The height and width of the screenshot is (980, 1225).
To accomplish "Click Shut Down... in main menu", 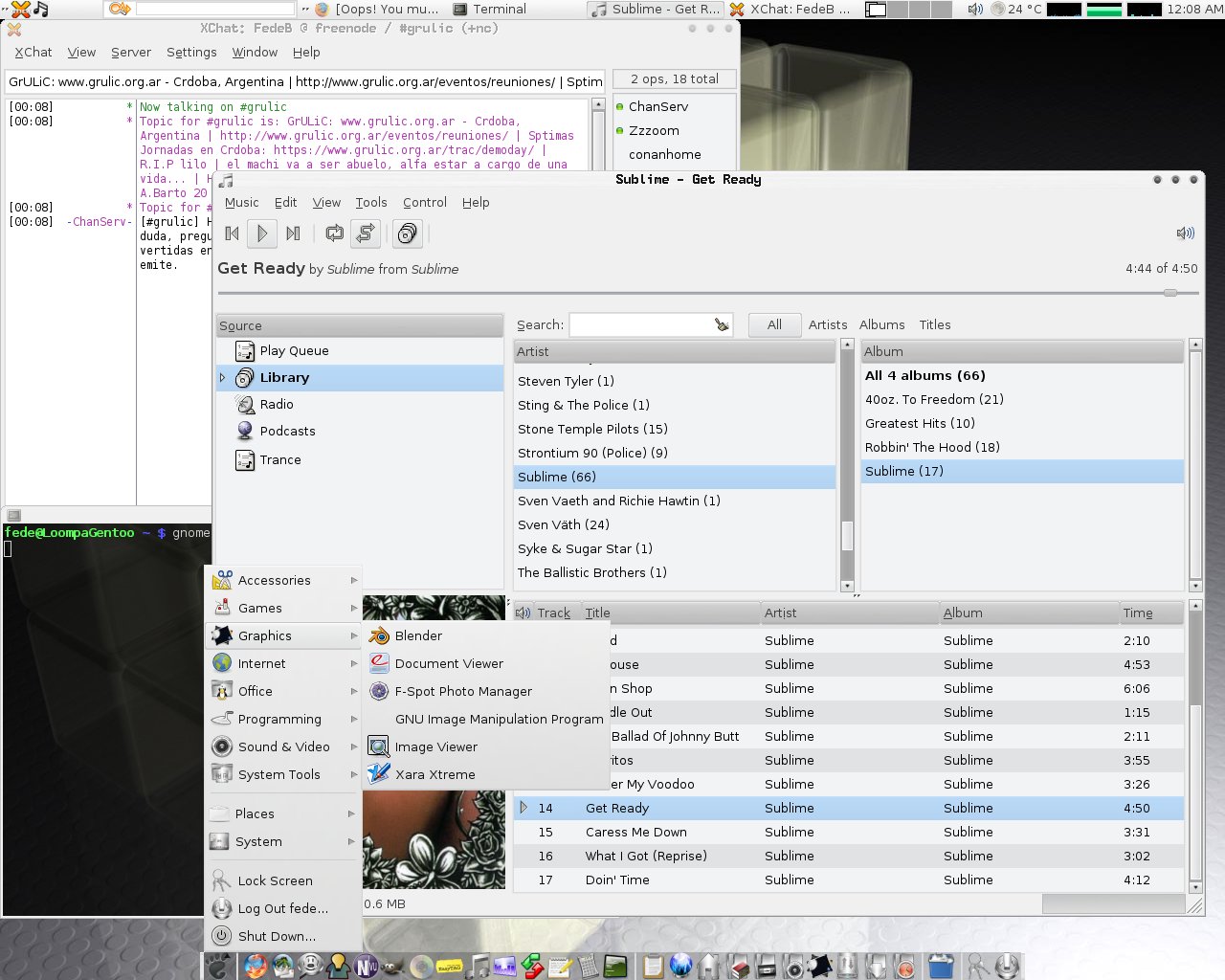I will pyautogui.click(x=284, y=936).
